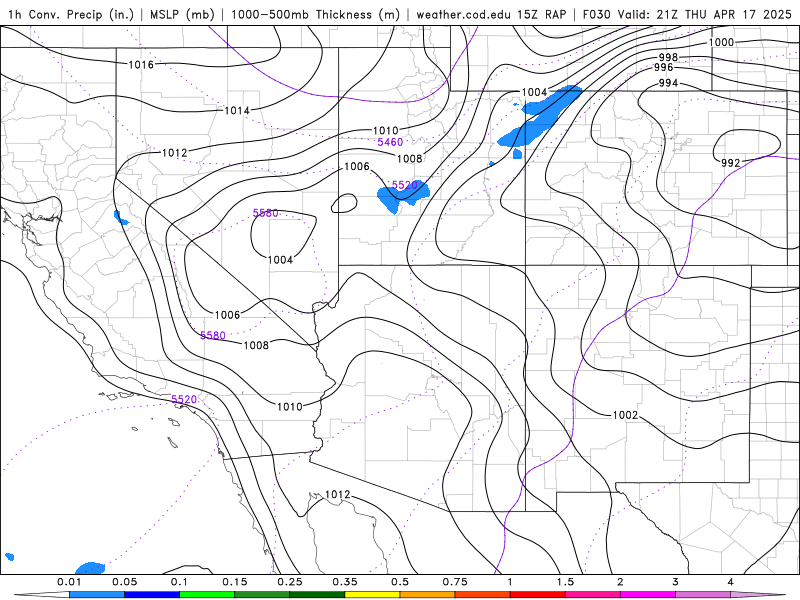
Task: Choose the magenta 2–3 legend swatch
Action: pos(648,595)
